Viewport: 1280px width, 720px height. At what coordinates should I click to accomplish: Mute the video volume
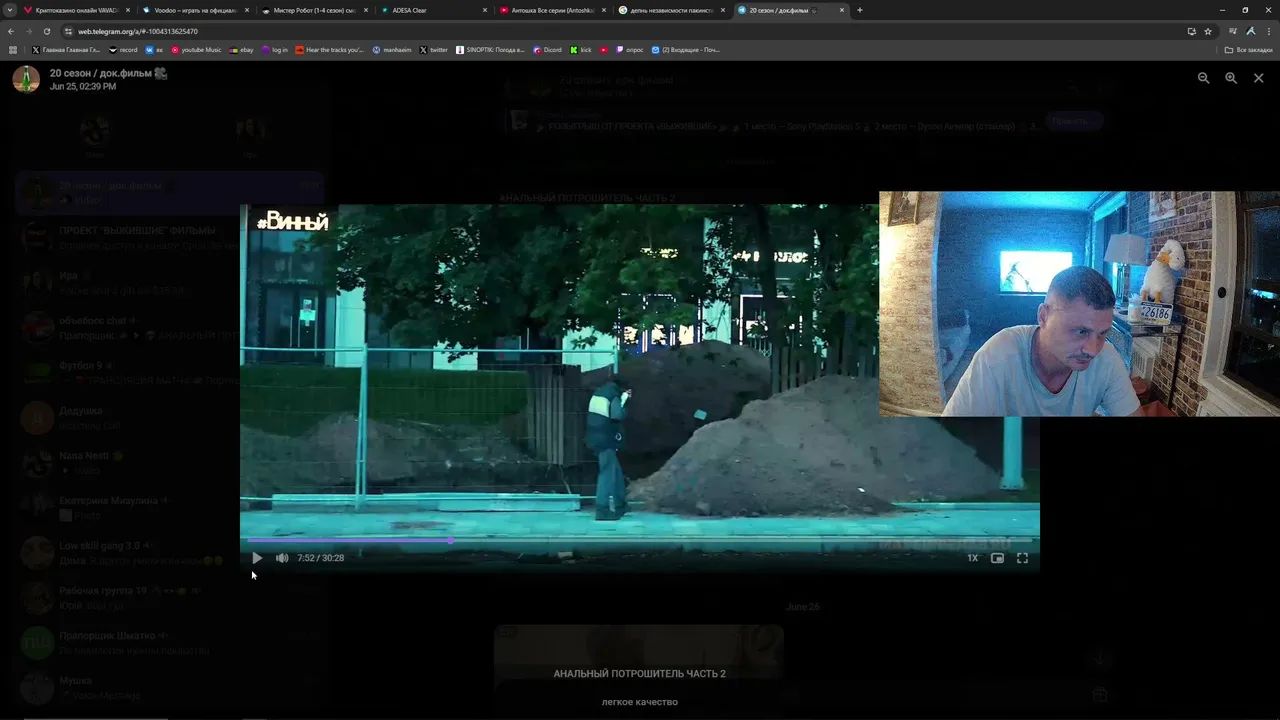(x=282, y=558)
